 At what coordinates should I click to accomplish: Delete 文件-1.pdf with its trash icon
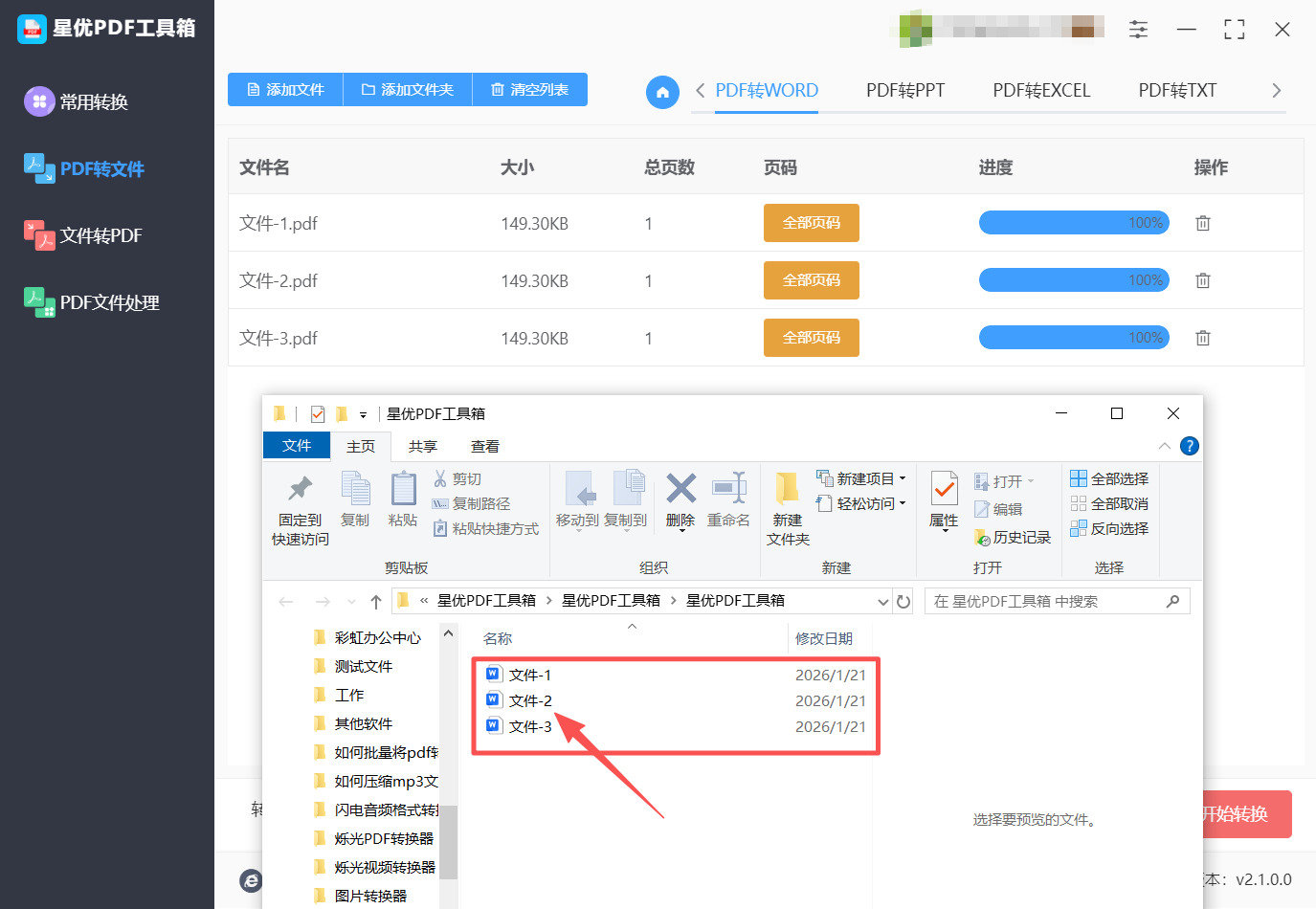(x=1203, y=223)
